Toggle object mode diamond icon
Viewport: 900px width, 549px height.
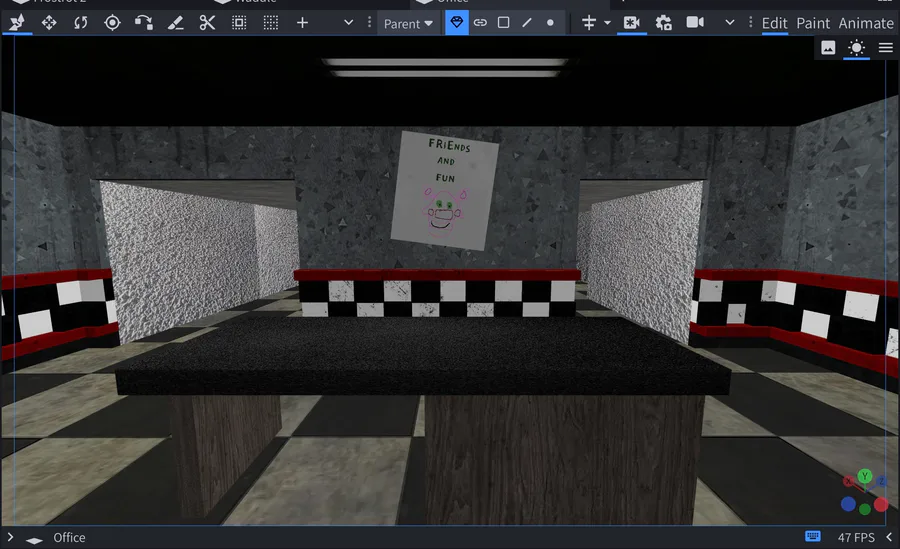[456, 22]
